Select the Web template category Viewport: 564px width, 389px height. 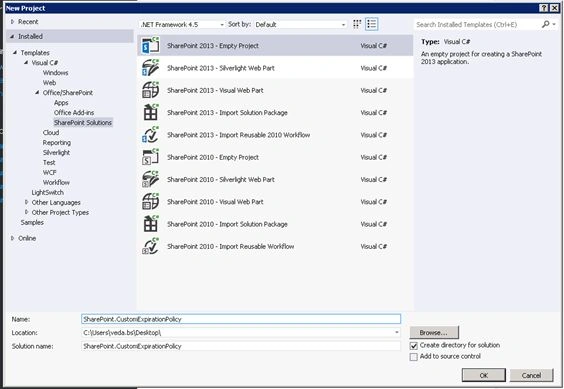coord(49,83)
